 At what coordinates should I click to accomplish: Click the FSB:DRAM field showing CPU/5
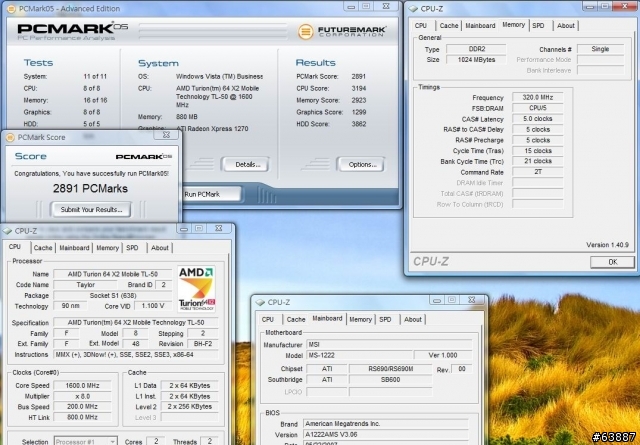pyautogui.click(x=538, y=108)
